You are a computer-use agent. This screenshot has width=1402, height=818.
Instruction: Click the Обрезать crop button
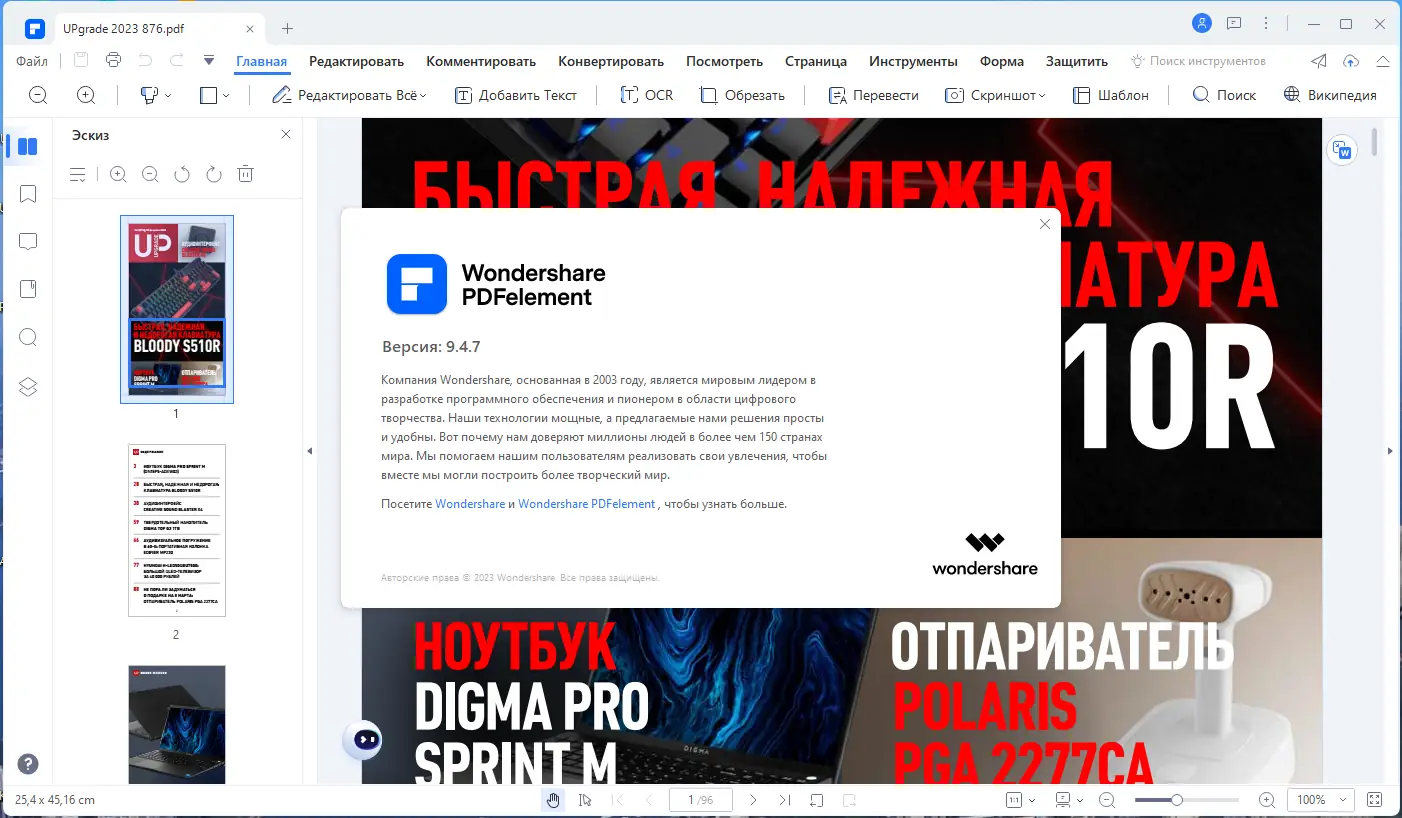coord(742,95)
